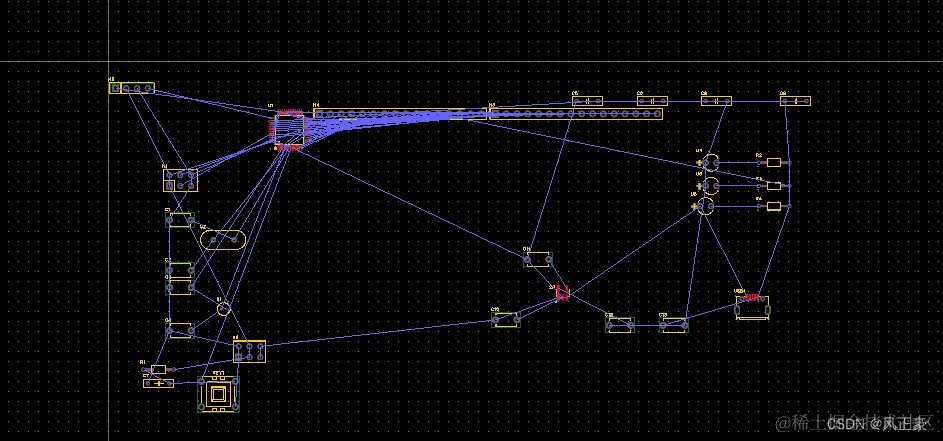This screenshot has width=943, height=441.
Task: Select the U6 LED footprint
Action: [x=707, y=206]
